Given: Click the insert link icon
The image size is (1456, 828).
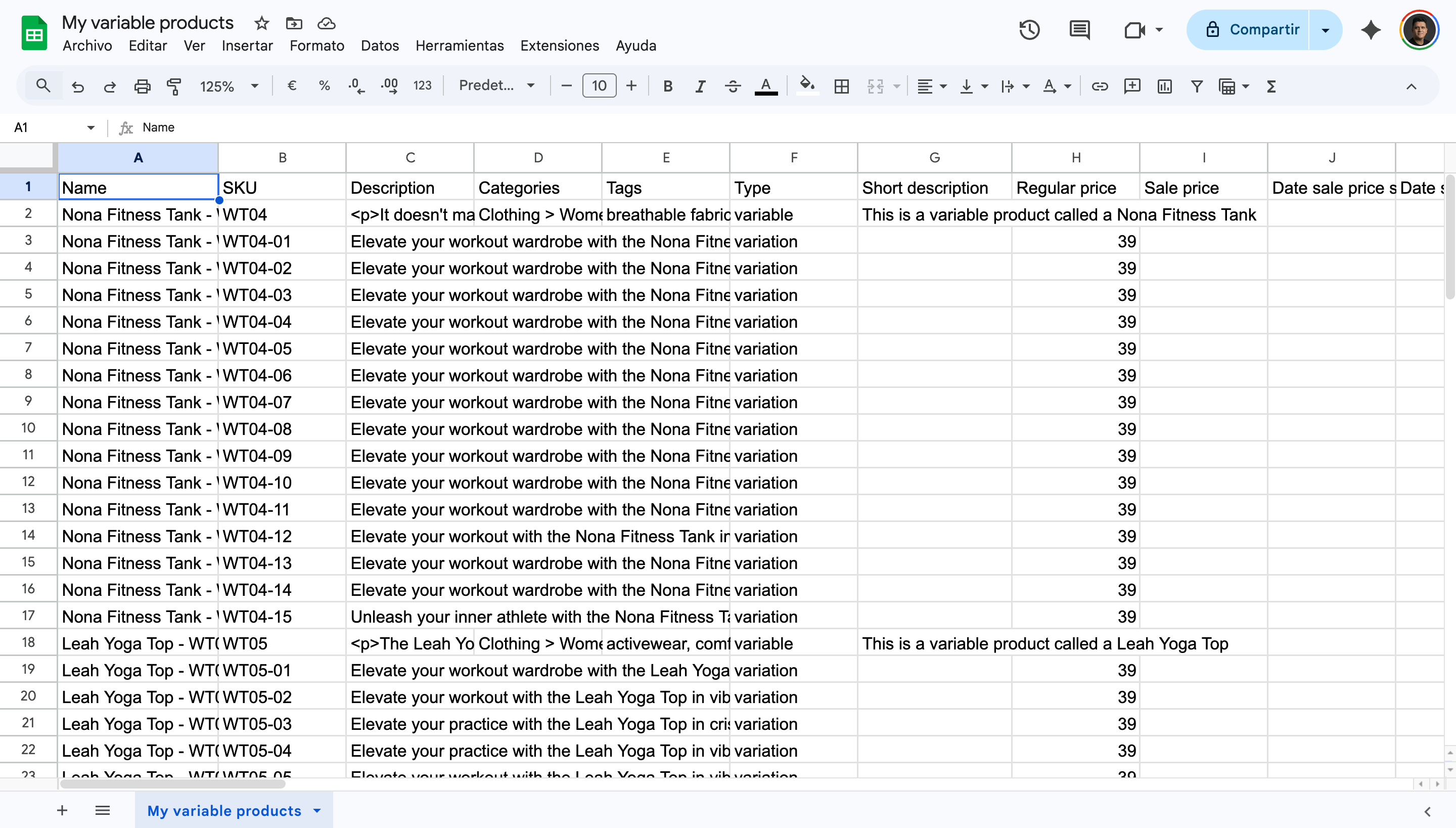Looking at the screenshot, I should [x=1100, y=86].
